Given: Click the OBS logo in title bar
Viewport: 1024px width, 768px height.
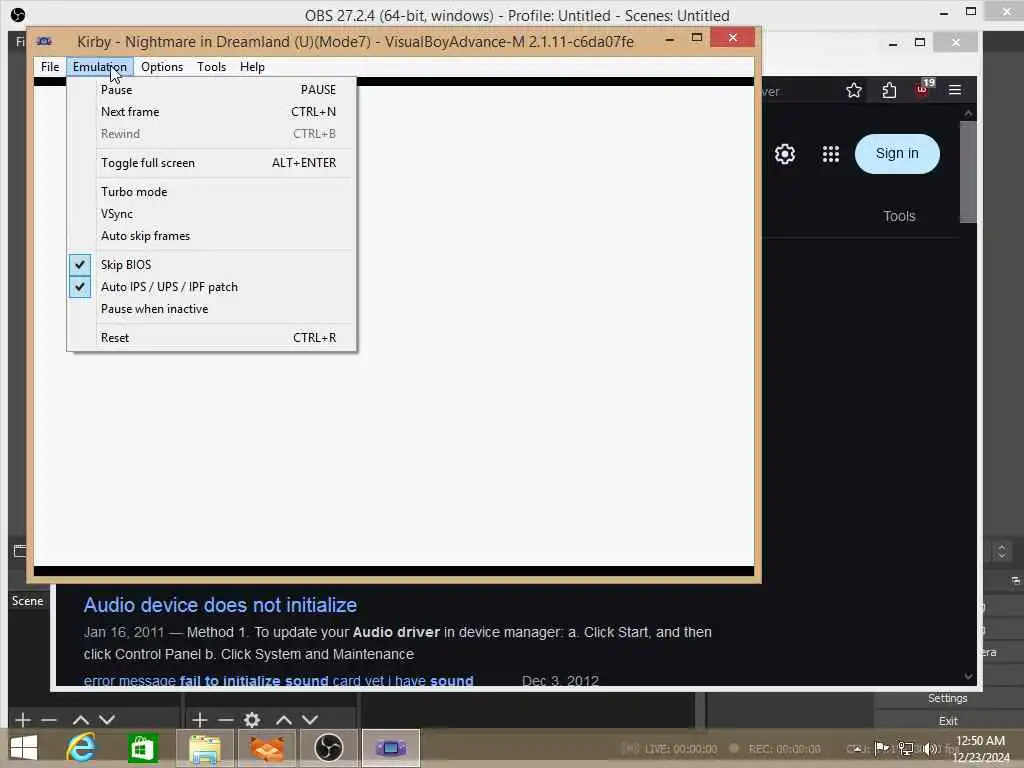Looking at the screenshot, I should 18,14.
